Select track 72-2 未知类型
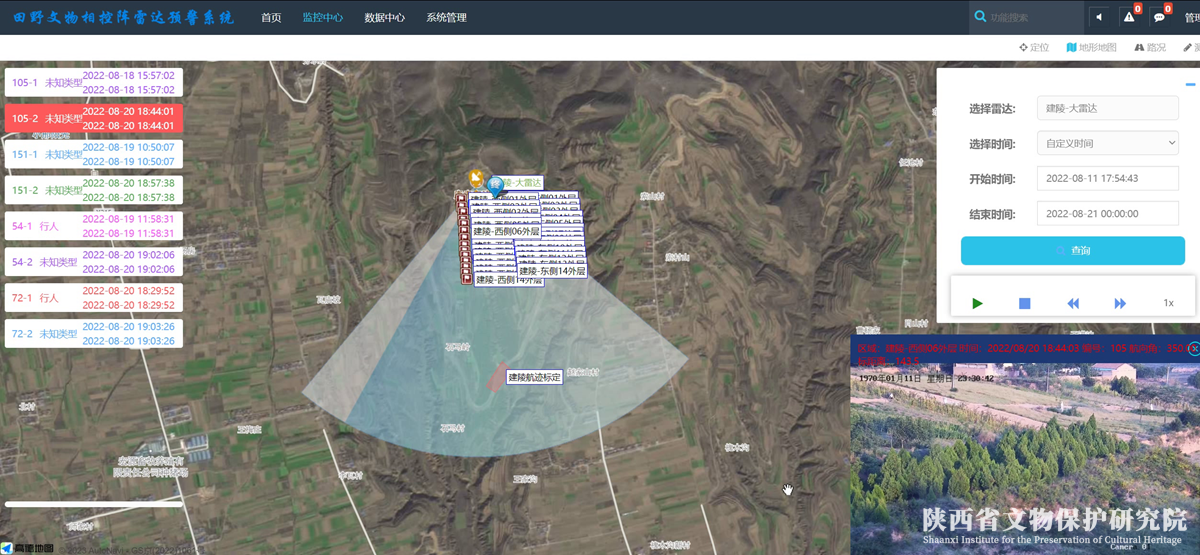This screenshot has width=1200, height=555. tap(93, 334)
